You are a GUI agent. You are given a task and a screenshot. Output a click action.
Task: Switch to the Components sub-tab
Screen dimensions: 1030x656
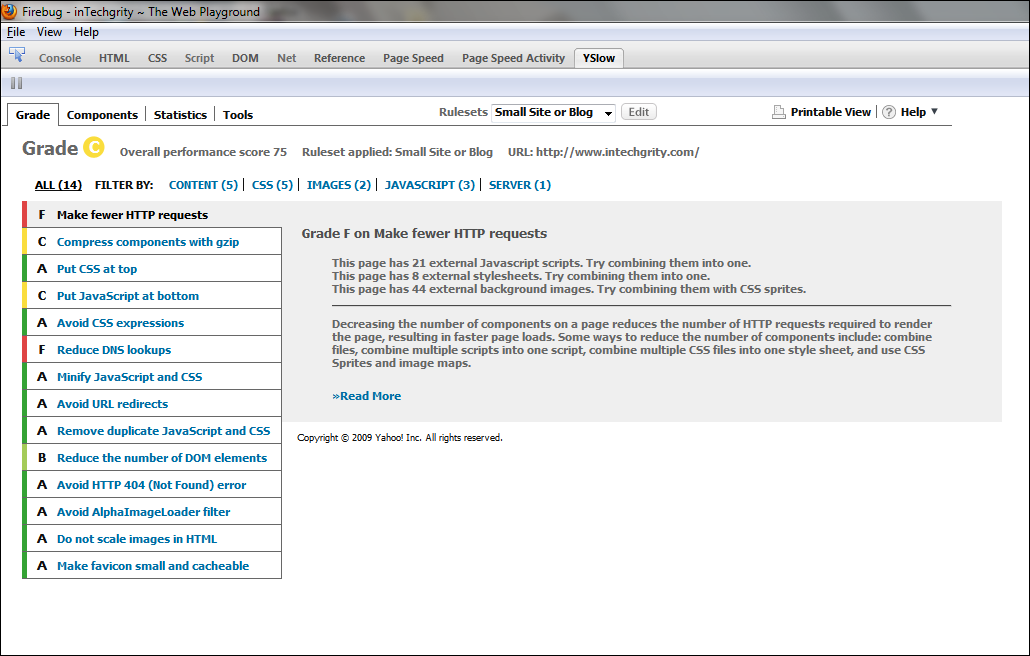click(x=102, y=115)
